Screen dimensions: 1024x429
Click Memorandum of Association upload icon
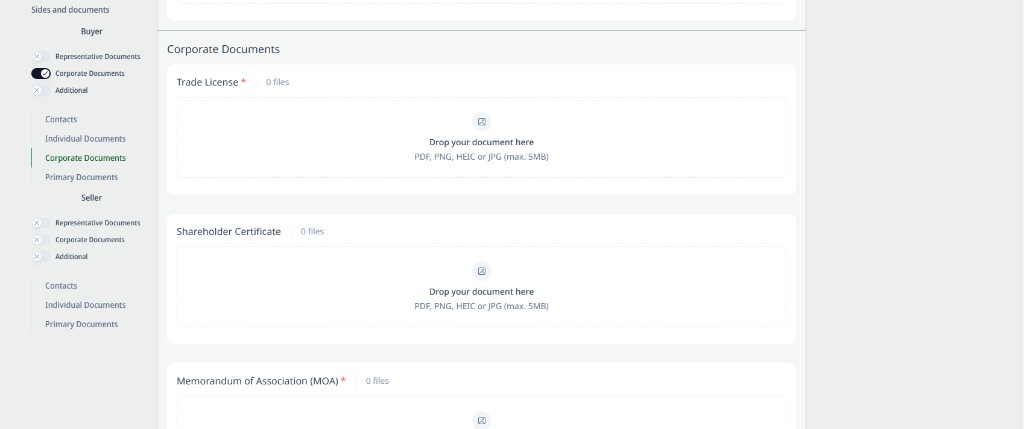[481, 421]
